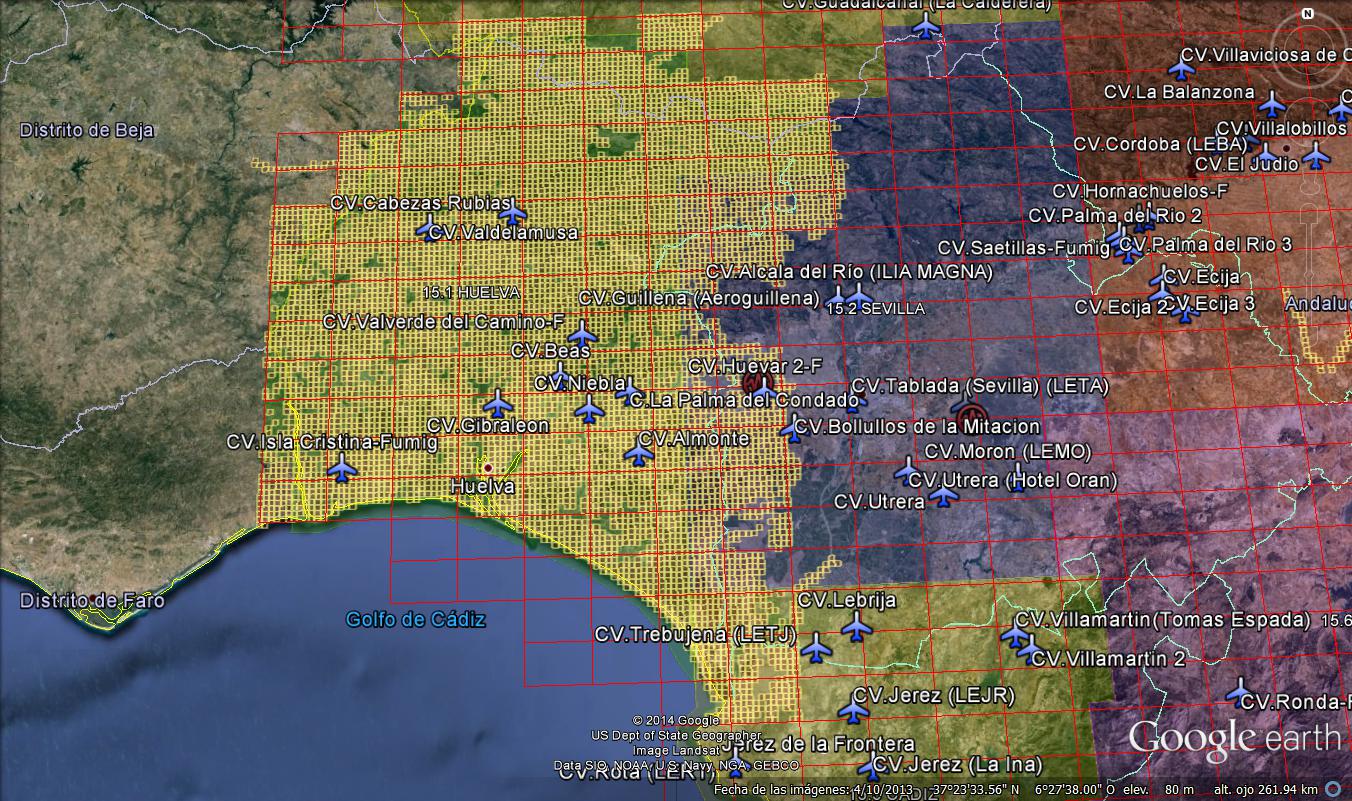The image size is (1352, 801).
Task: Click the Golfo de Cádiz label
Action: pyautogui.click(x=416, y=619)
